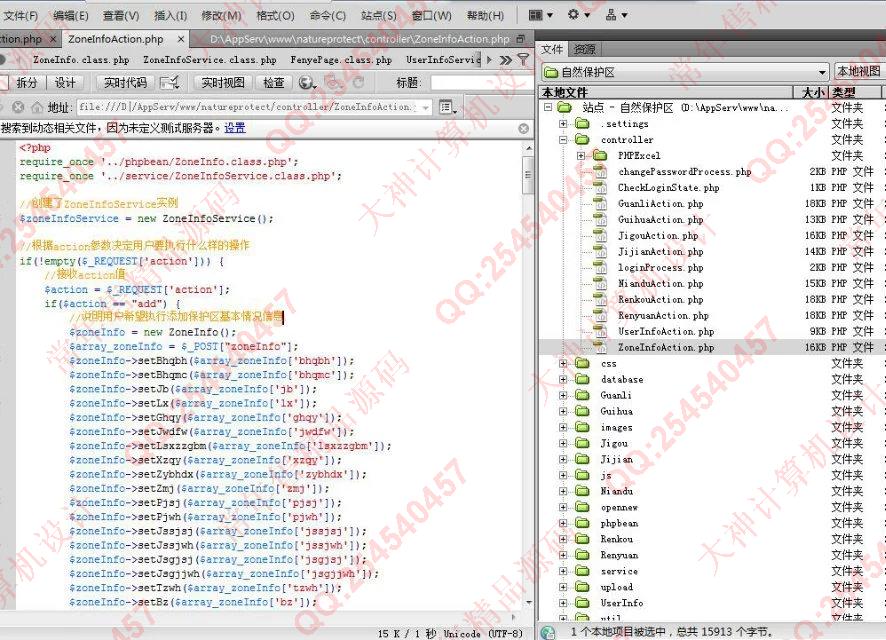Expand the openwew folder node
This screenshot has height=640, width=886.
click(563, 507)
